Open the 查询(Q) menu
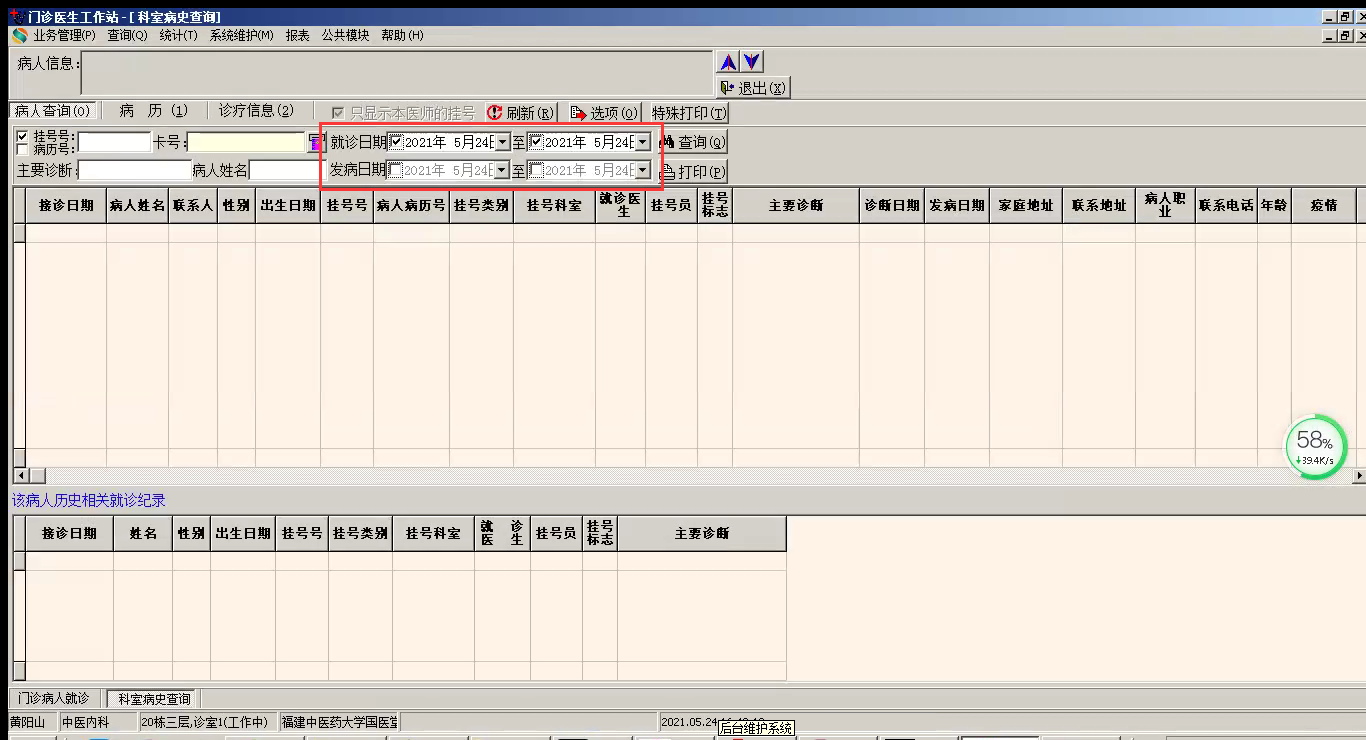Image resolution: width=1366 pixels, height=740 pixels. [127, 35]
